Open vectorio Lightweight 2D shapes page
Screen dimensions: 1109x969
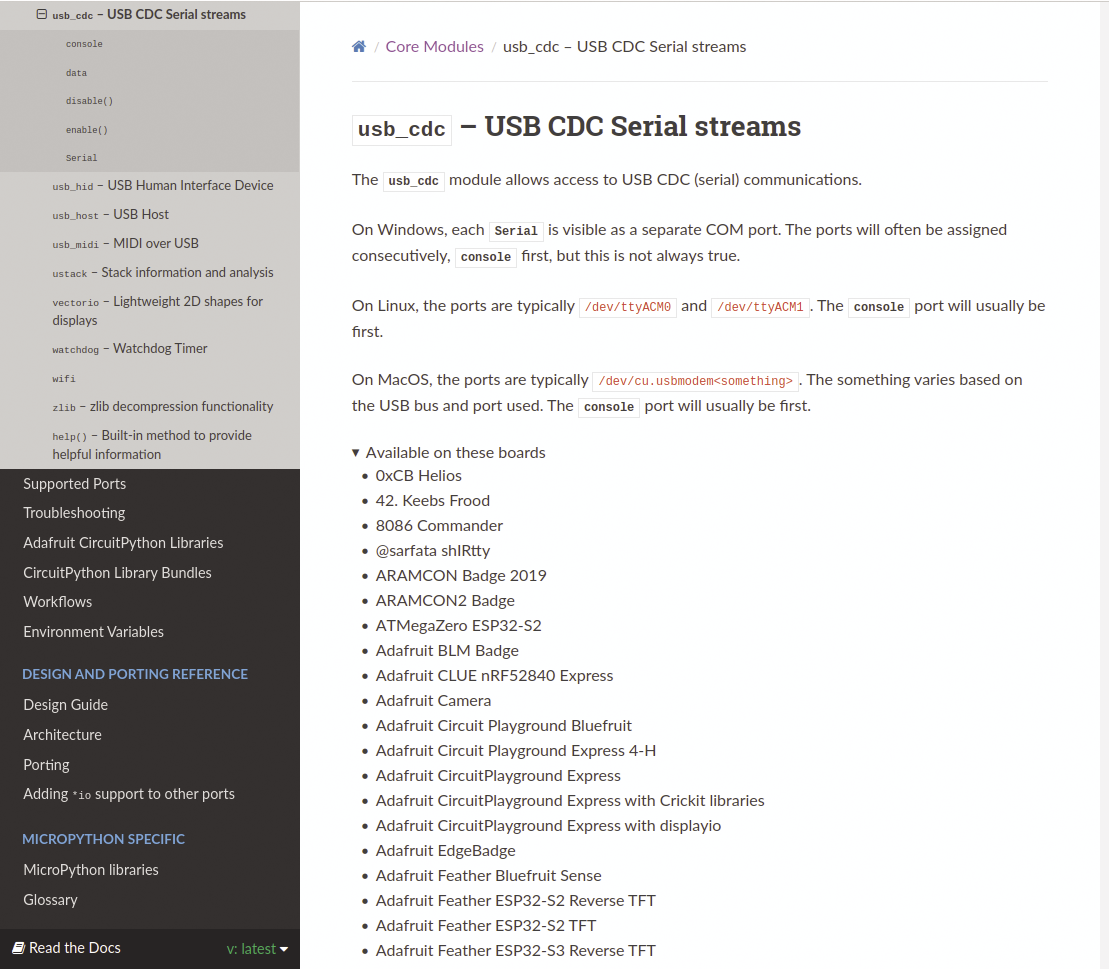pyautogui.click(x=158, y=311)
